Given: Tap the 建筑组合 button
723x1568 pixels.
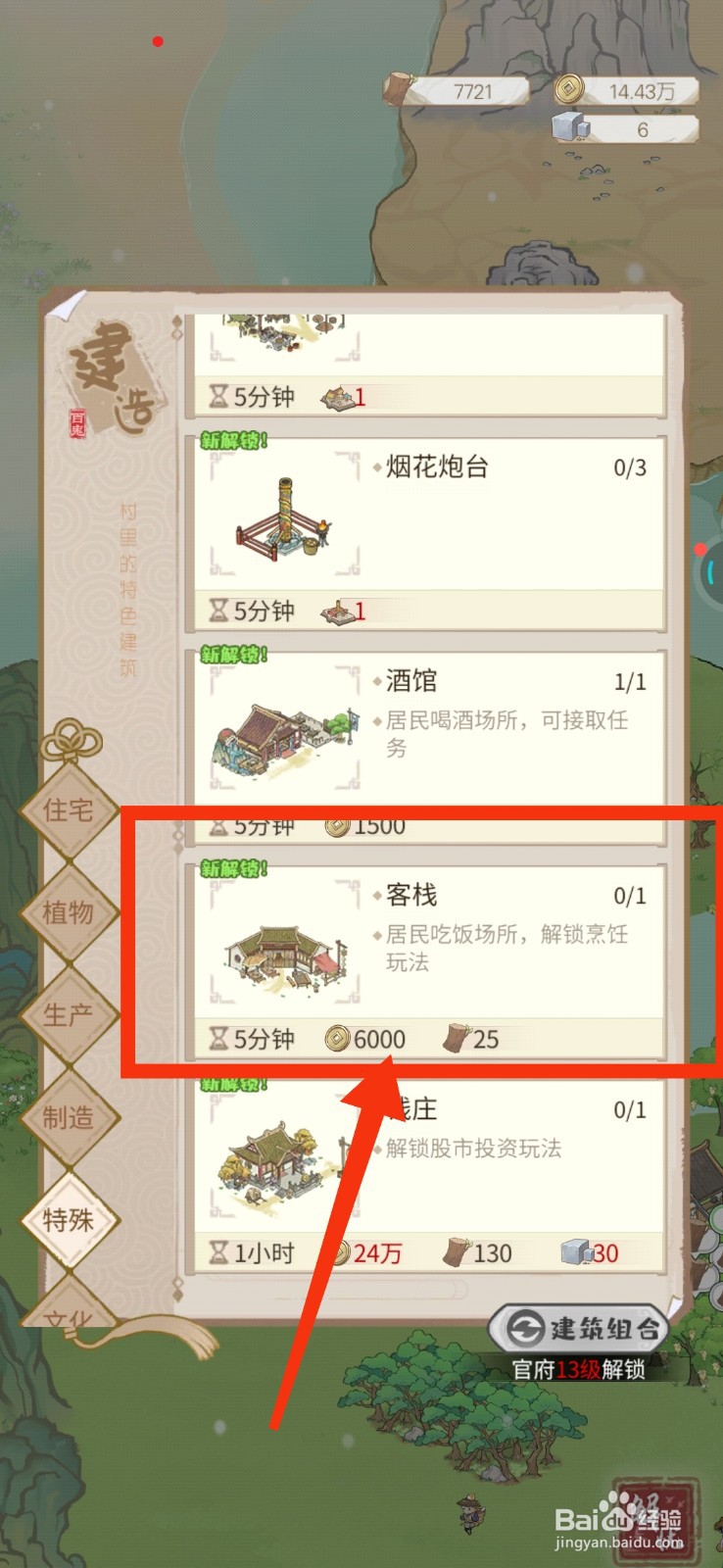Looking at the screenshot, I should pos(580,1329).
